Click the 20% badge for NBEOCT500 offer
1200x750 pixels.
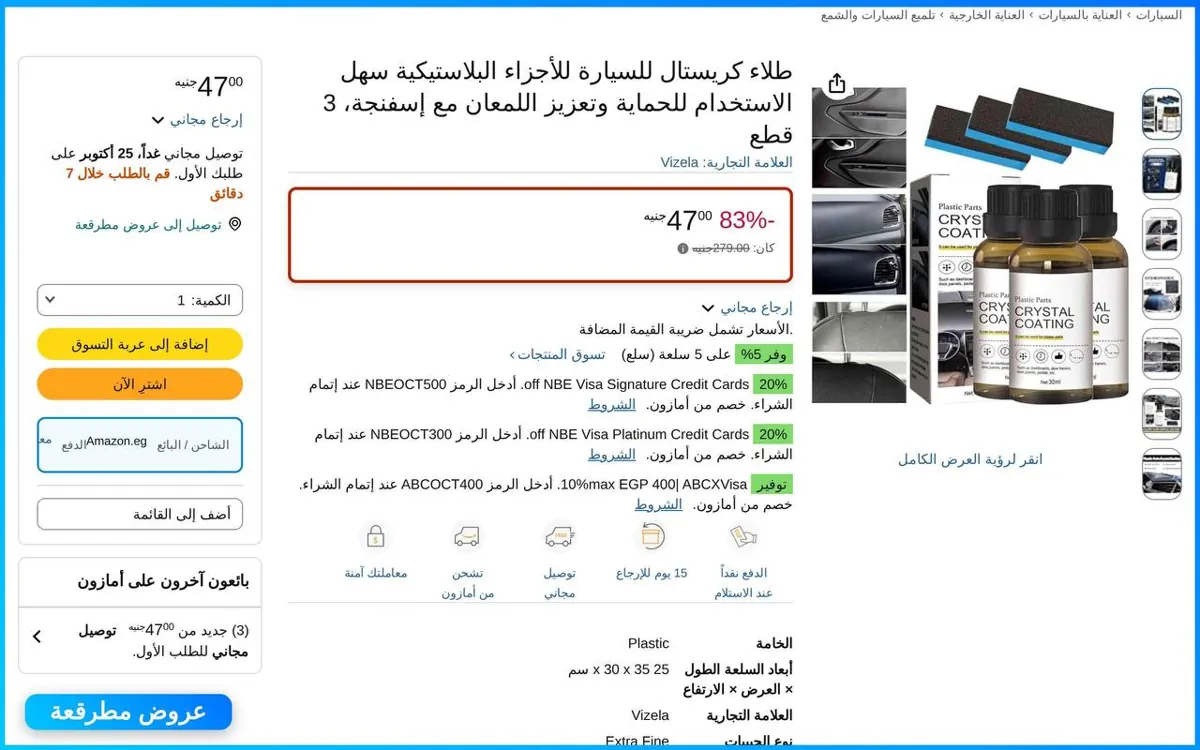(x=772, y=384)
